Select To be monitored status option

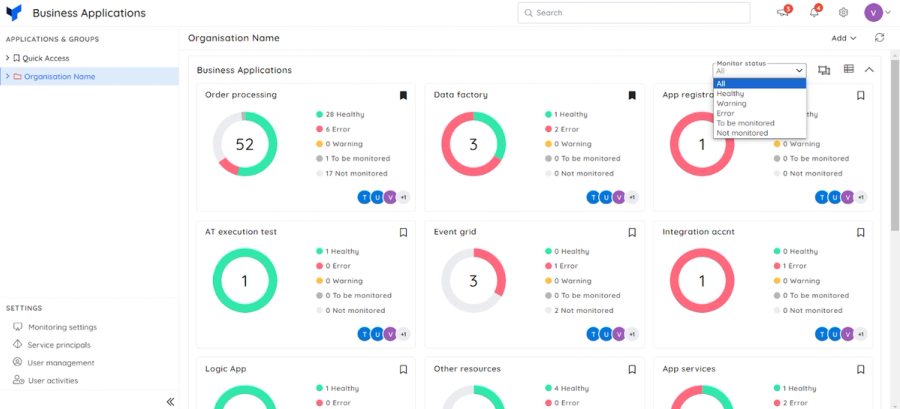click(x=759, y=123)
